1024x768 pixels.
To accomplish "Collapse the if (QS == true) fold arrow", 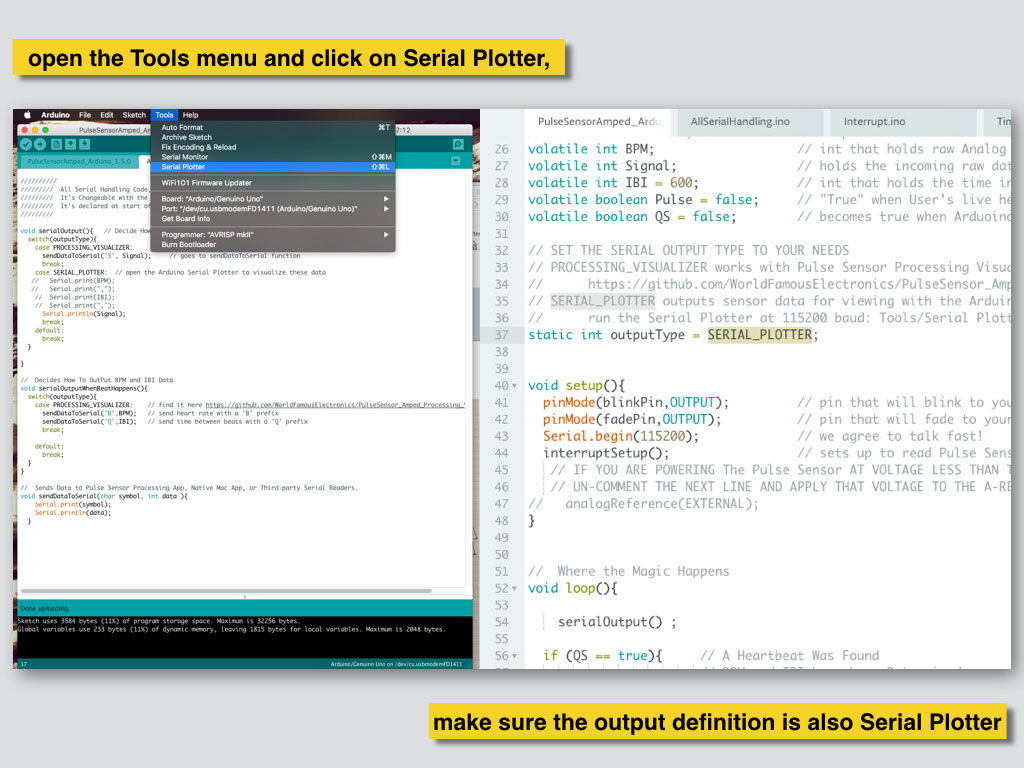I will point(515,656).
